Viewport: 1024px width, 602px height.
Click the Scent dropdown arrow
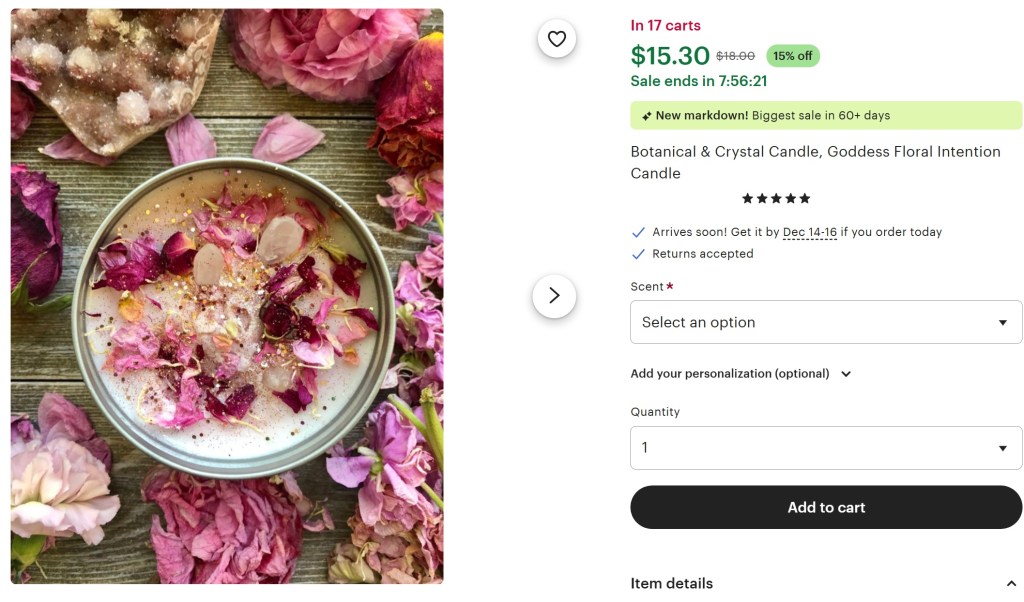[1002, 323]
